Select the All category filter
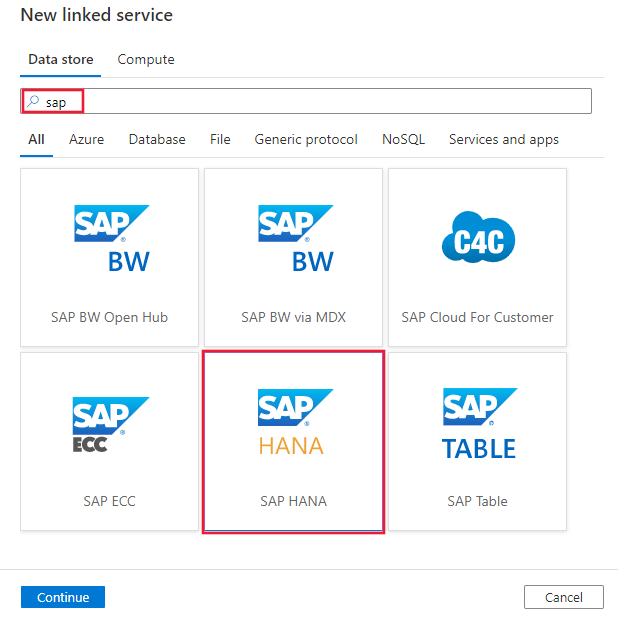This screenshot has height=621, width=618. [x=36, y=140]
